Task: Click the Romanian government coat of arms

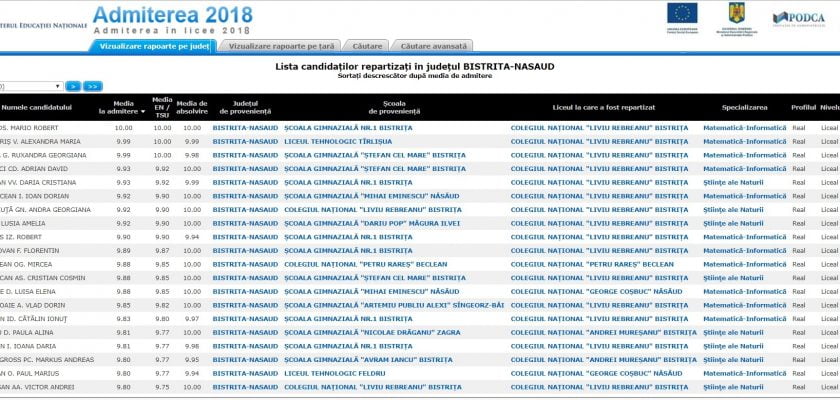Action: (x=738, y=14)
